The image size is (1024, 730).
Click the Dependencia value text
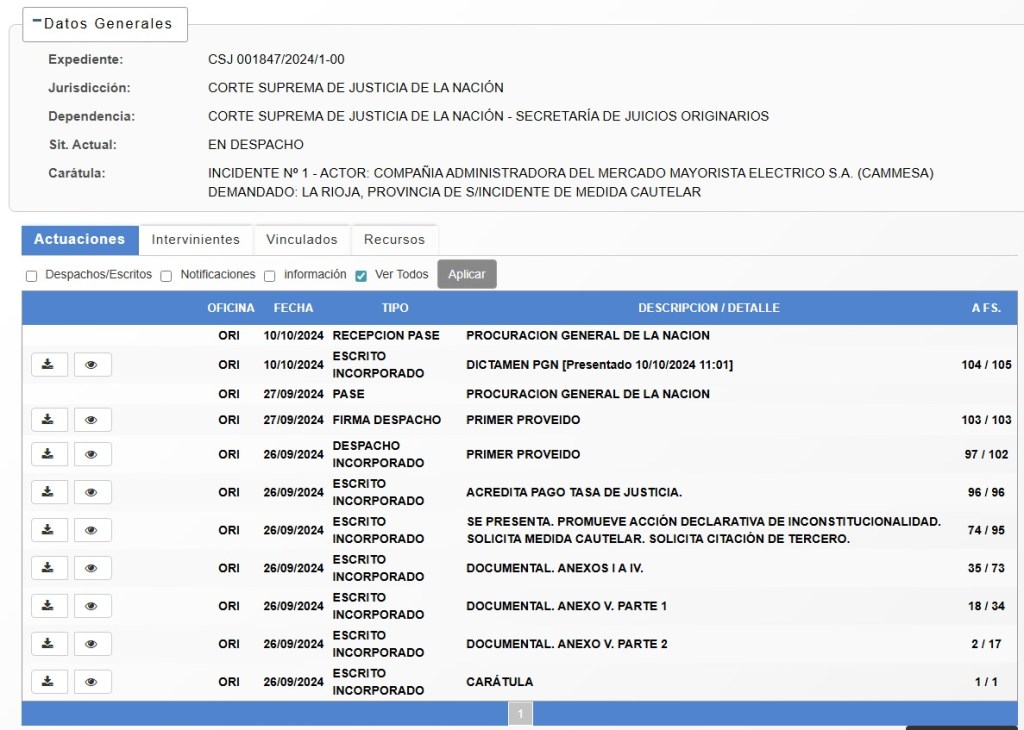(488, 116)
